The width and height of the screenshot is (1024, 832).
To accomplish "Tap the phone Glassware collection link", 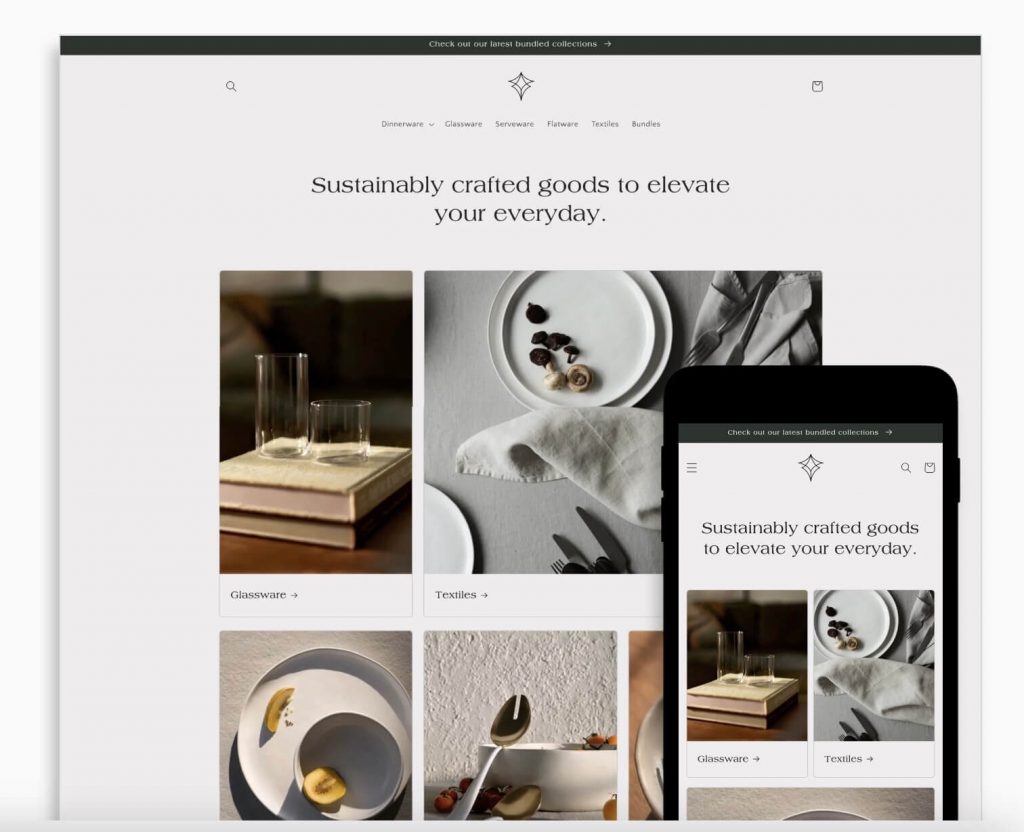I will pyautogui.click(x=728, y=759).
